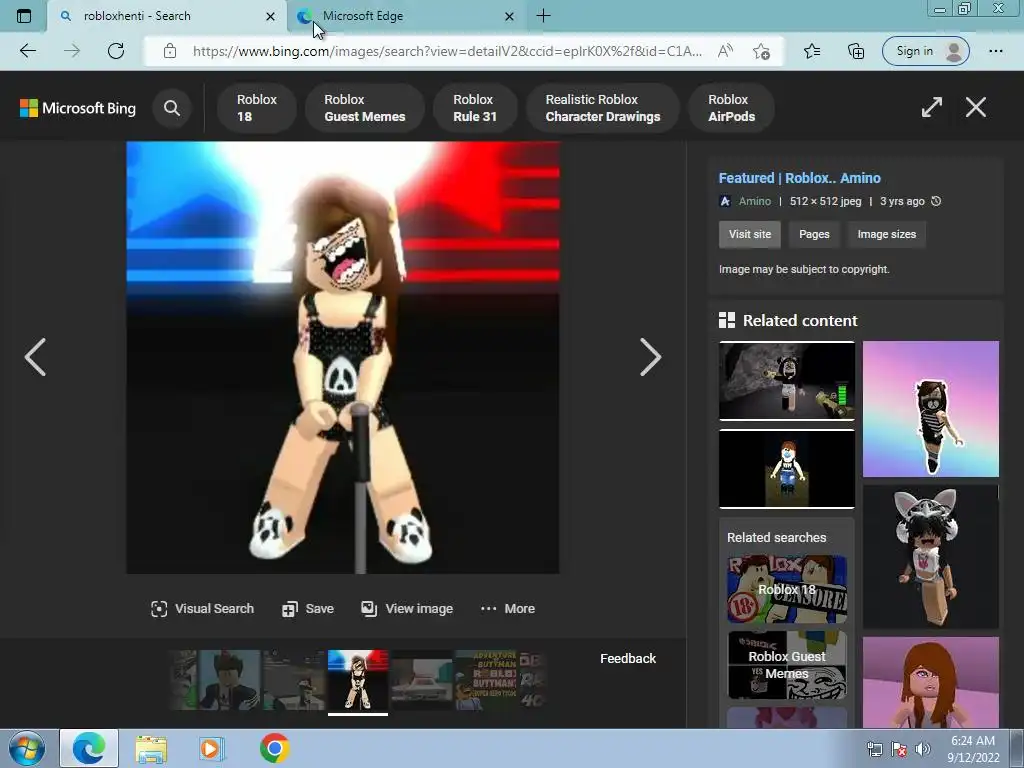Open related image of character in blue overalls

tap(787, 469)
